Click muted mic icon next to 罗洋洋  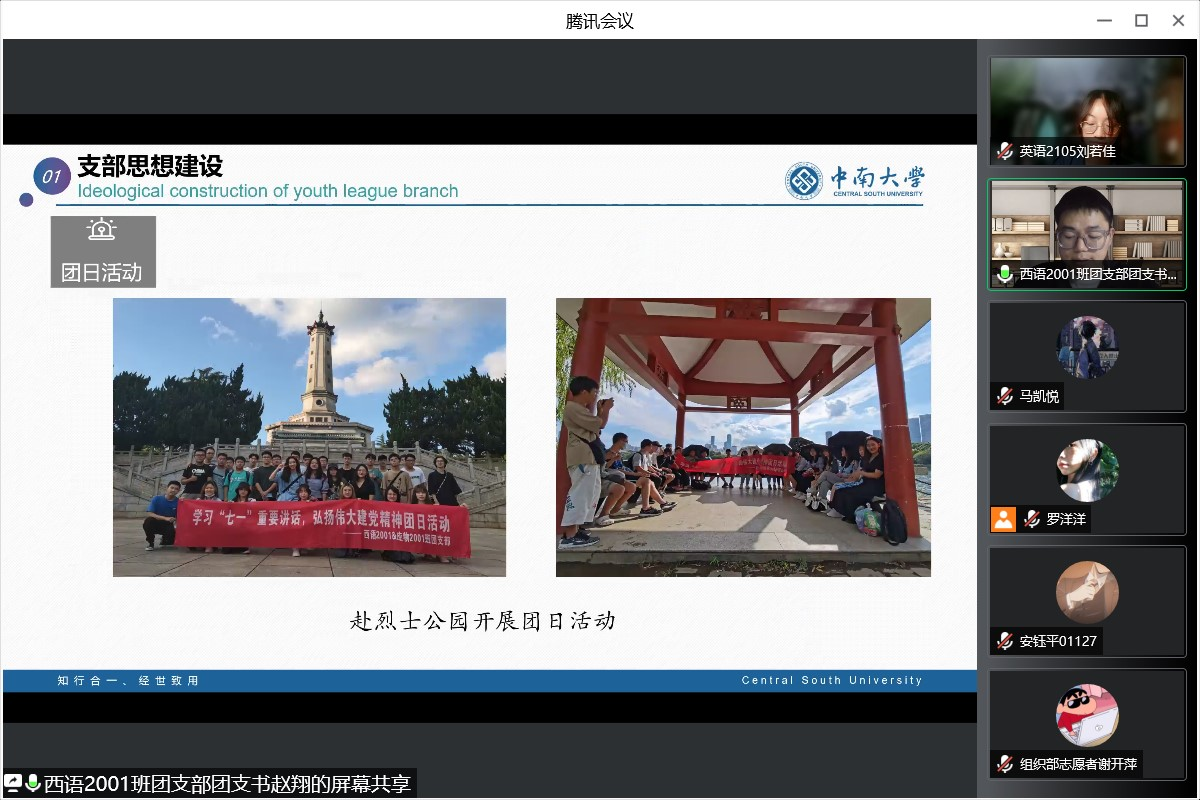(x=1032, y=519)
